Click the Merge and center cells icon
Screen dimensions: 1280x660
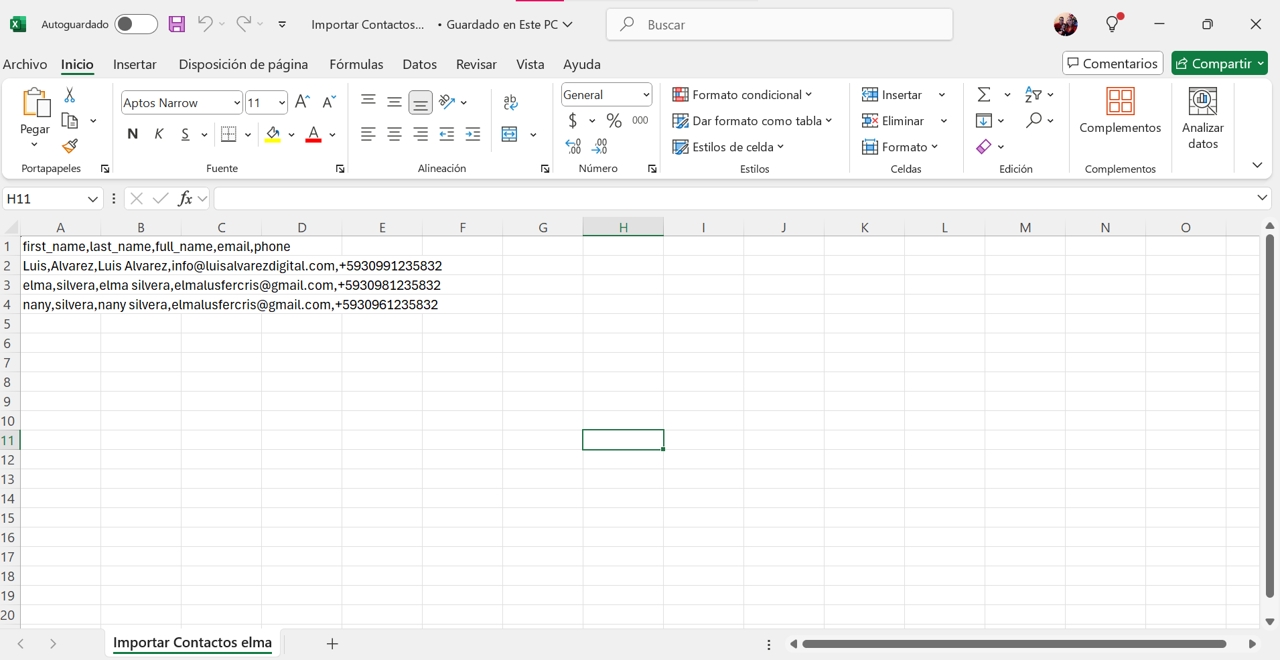(x=510, y=134)
